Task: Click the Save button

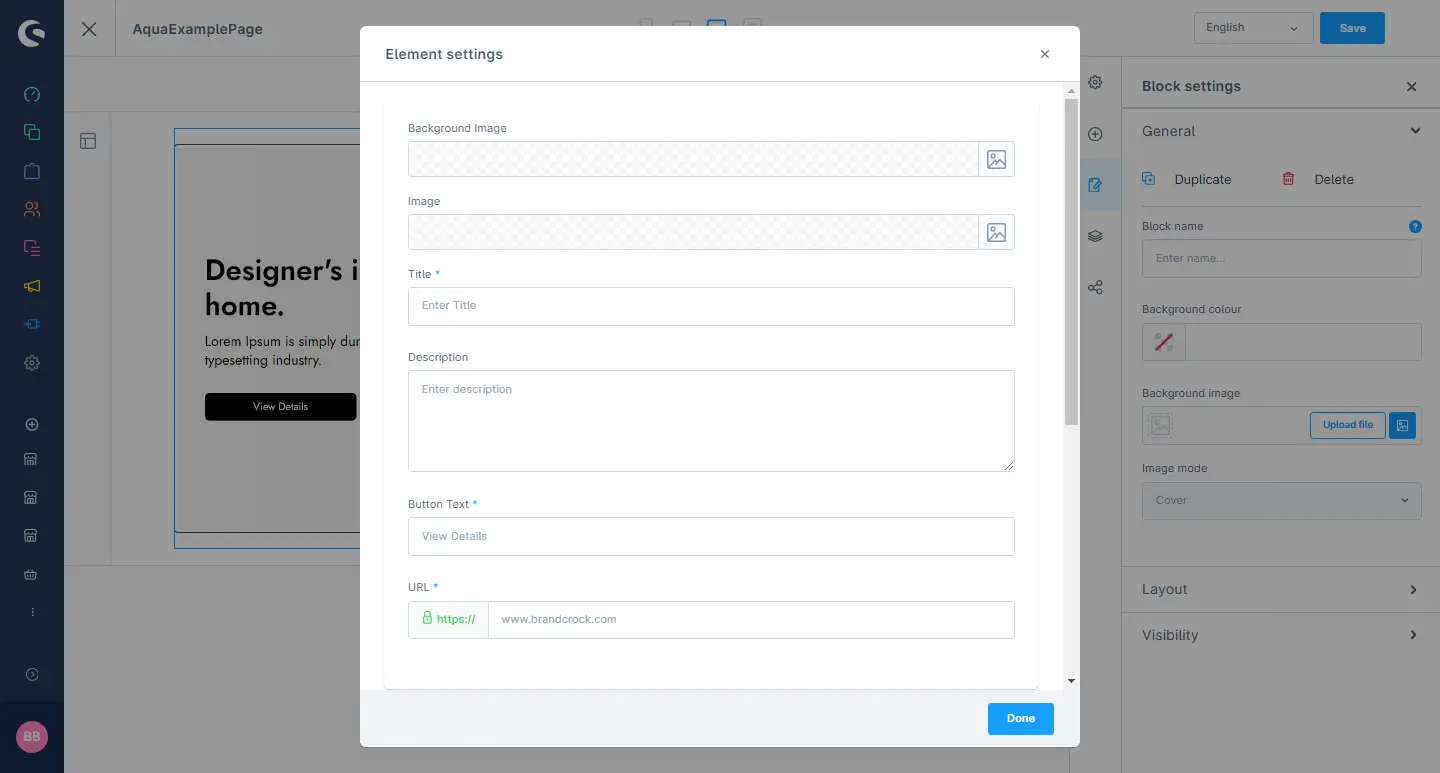Action: click(1352, 28)
